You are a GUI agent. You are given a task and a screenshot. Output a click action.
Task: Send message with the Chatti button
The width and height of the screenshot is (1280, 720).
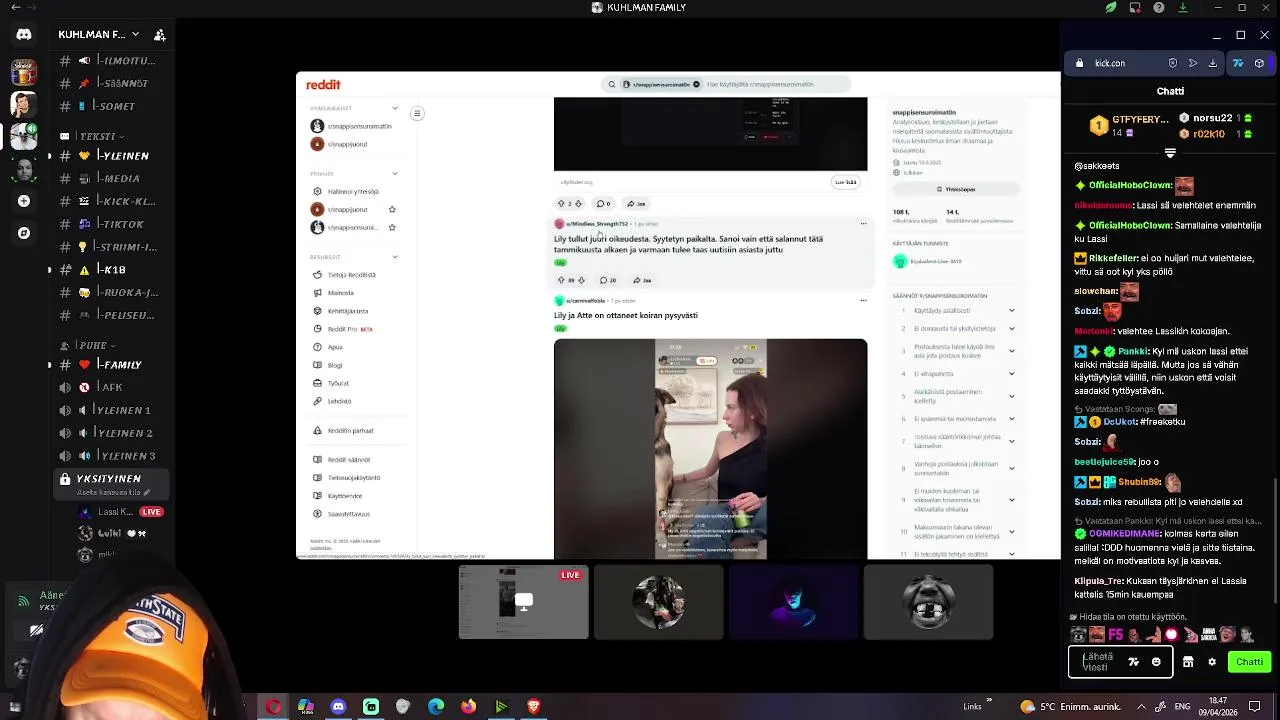click(1249, 662)
